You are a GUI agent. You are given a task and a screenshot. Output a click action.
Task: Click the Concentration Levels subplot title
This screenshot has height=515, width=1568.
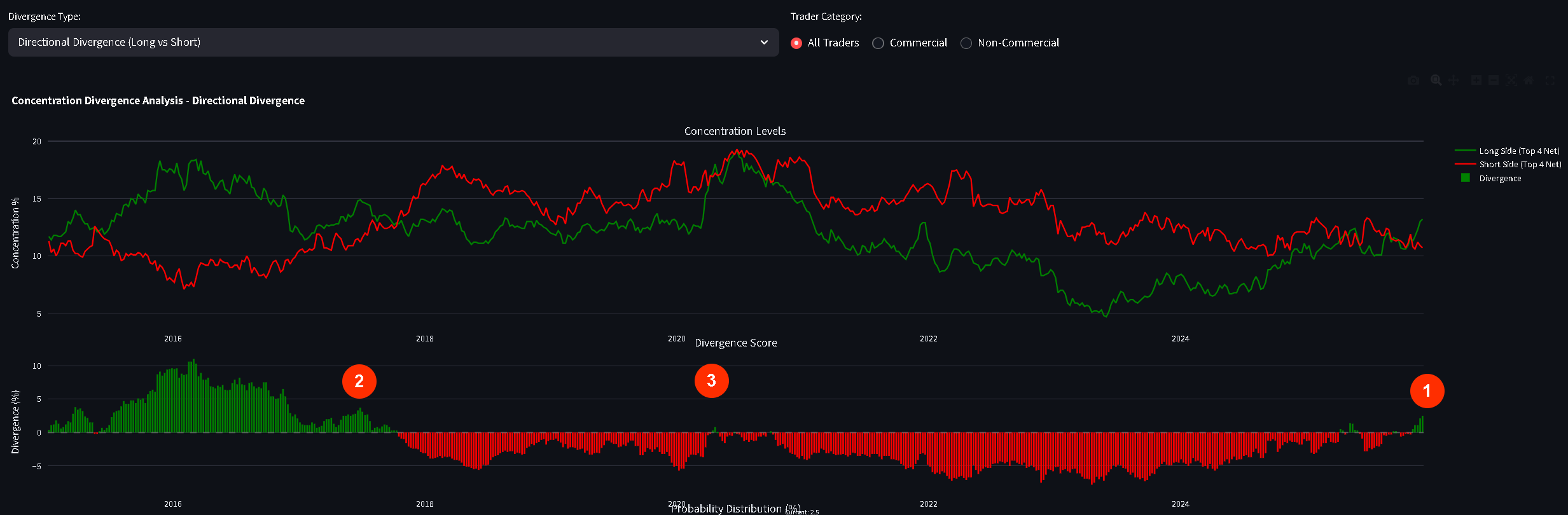tap(735, 131)
